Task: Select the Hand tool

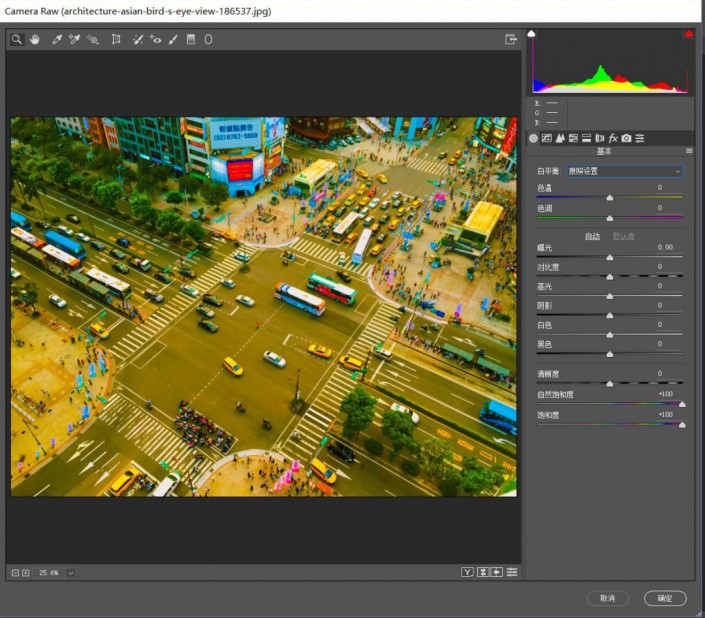Action: tap(34, 40)
